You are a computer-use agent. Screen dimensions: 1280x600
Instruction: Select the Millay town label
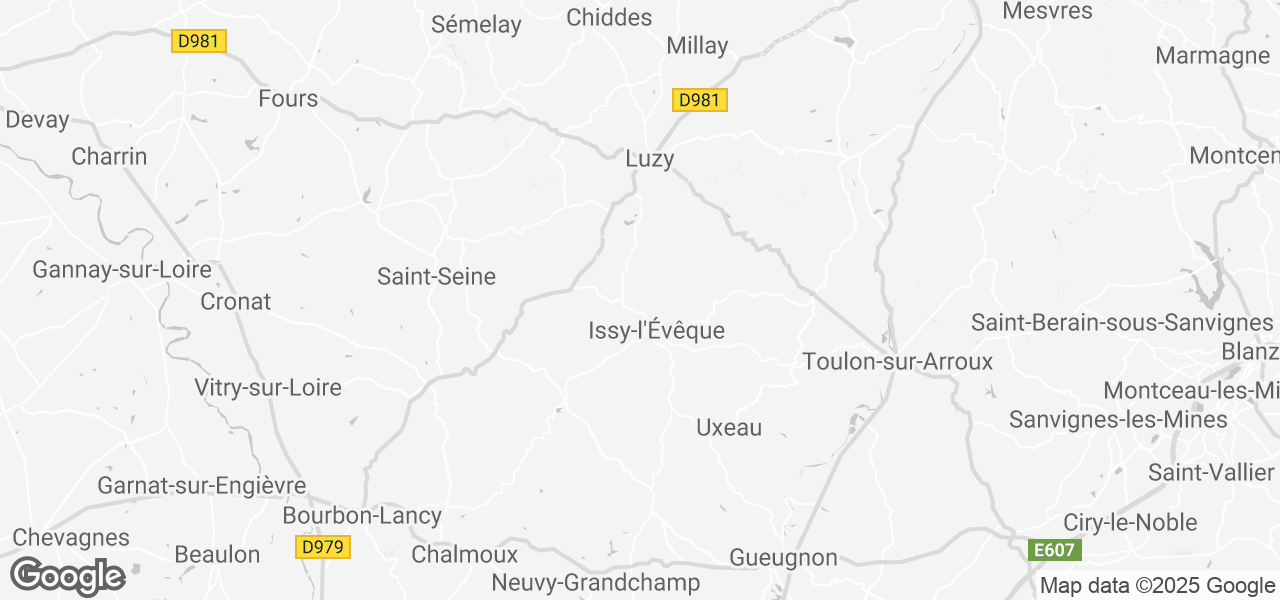point(697,46)
